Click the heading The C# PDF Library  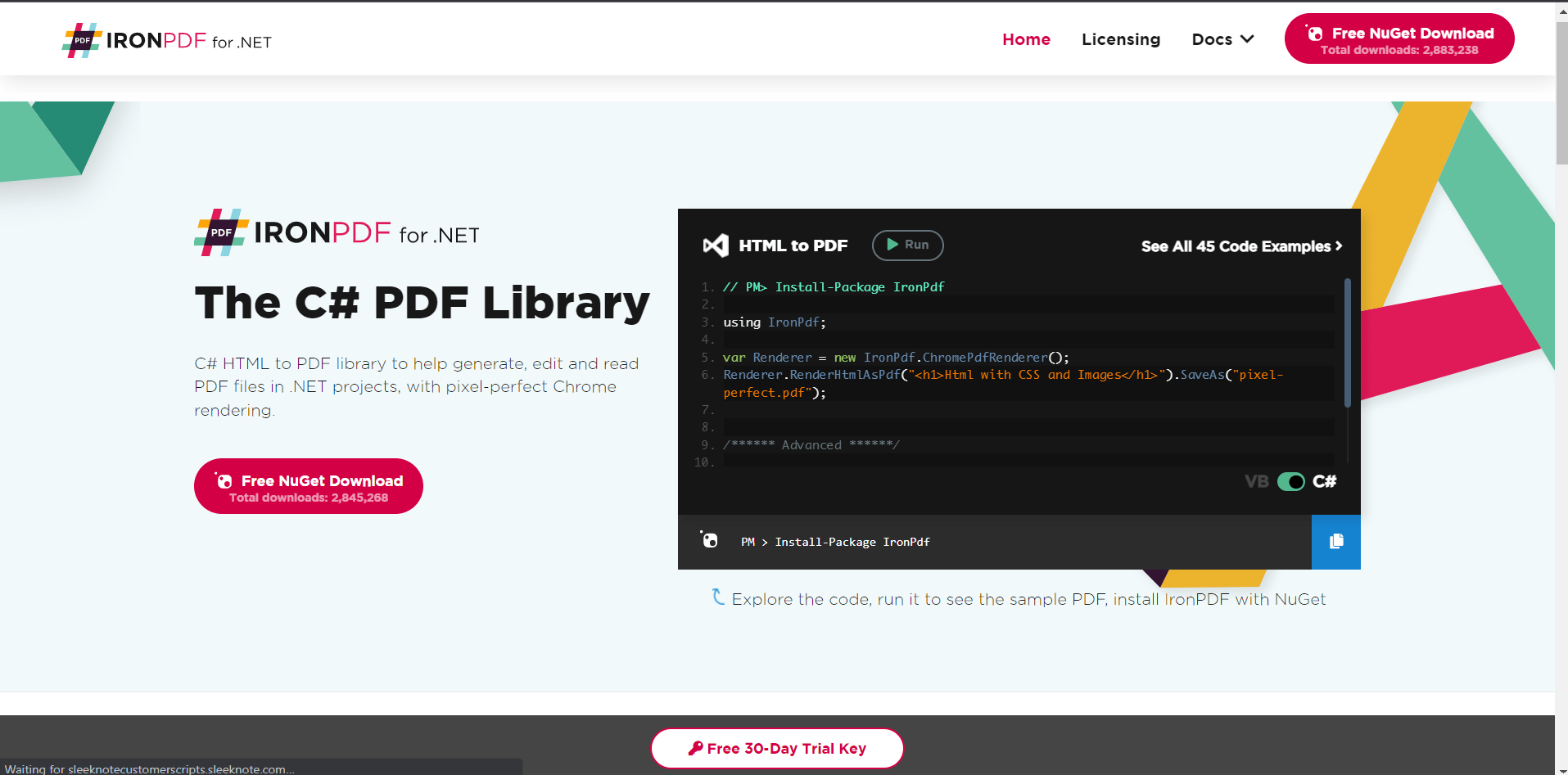(423, 304)
